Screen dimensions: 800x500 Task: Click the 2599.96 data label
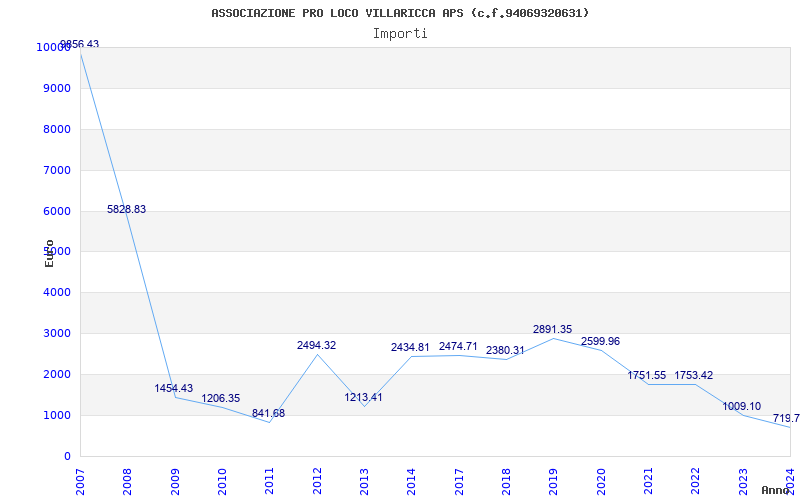pyautogui.click(x=600, y=341)
